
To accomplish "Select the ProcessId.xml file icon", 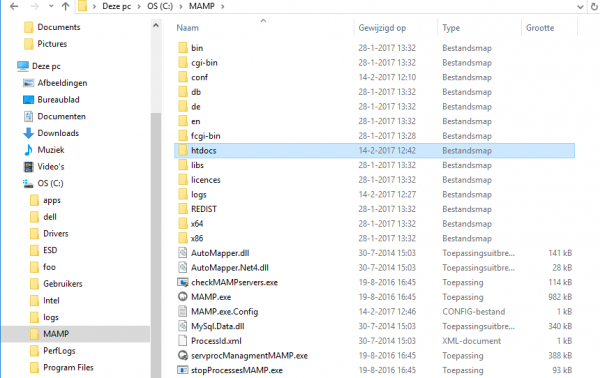I will (183, 341).
